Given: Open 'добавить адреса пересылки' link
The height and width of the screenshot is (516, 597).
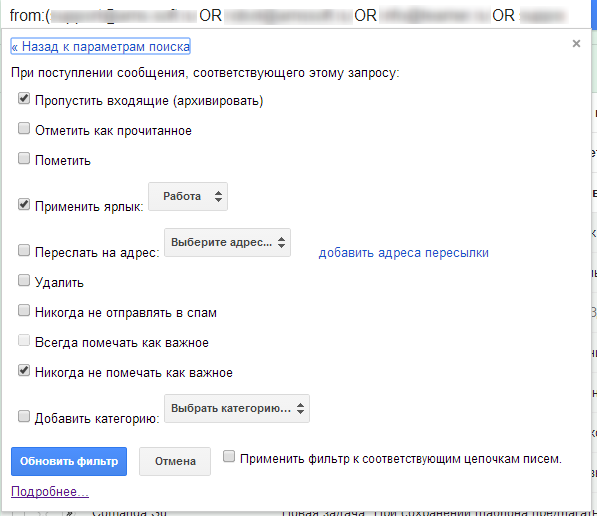Looking at the screenshot, I should 404,253.
